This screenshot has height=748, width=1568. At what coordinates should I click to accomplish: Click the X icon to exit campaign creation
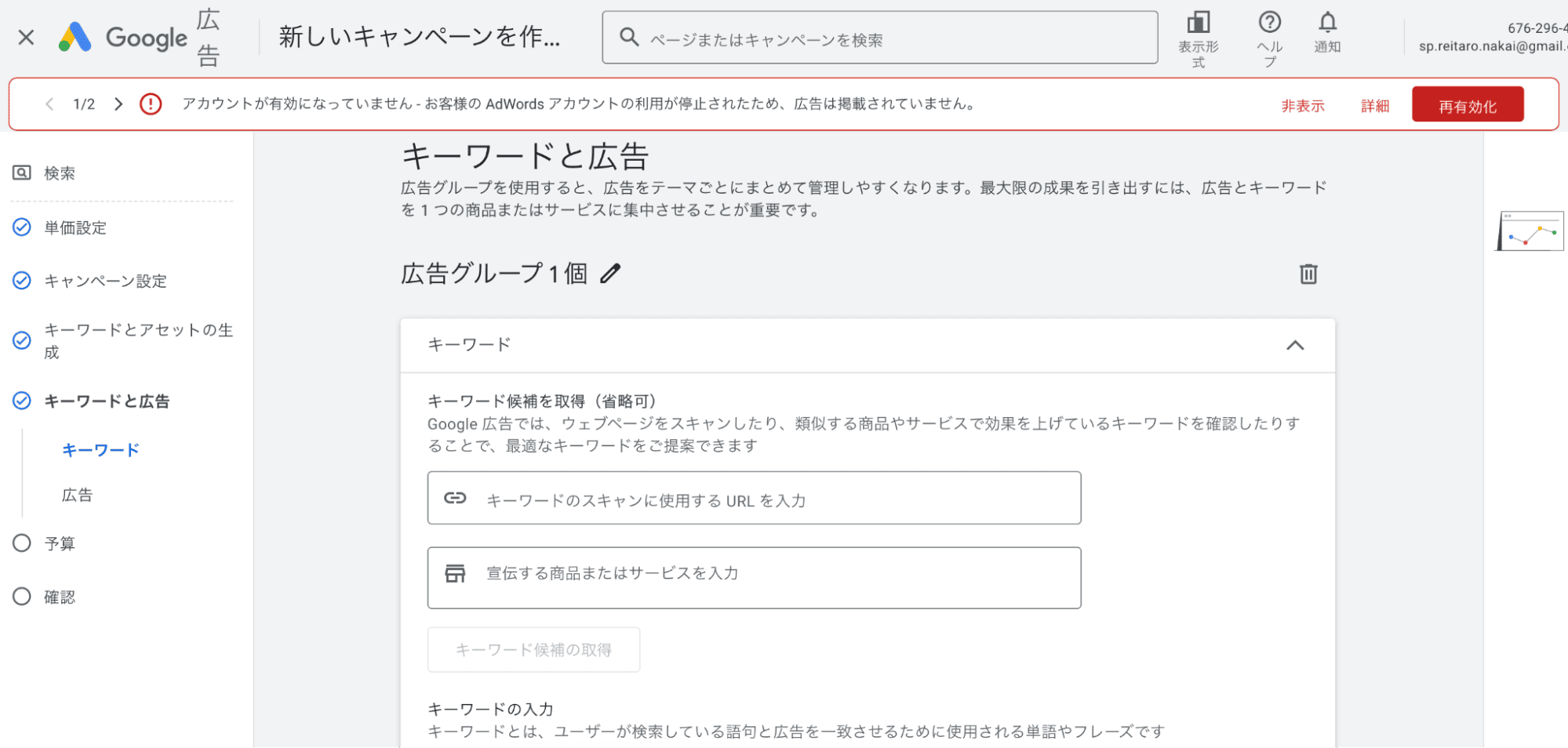(26, 38)
